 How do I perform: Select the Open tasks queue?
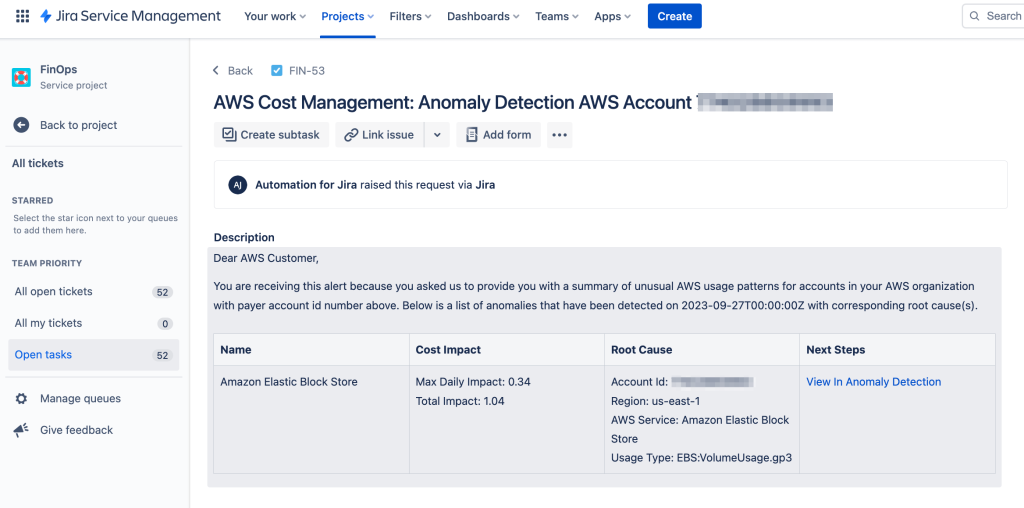[x=44, y=355]
